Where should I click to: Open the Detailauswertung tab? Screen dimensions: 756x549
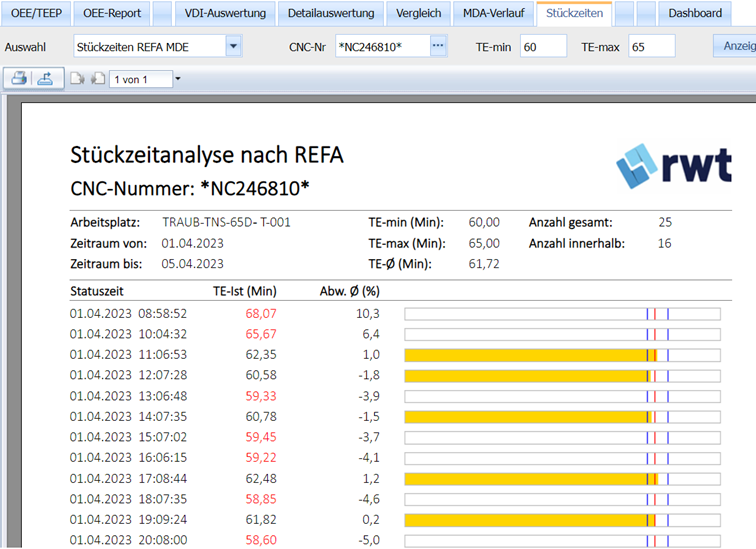click(x=331, y=13)
